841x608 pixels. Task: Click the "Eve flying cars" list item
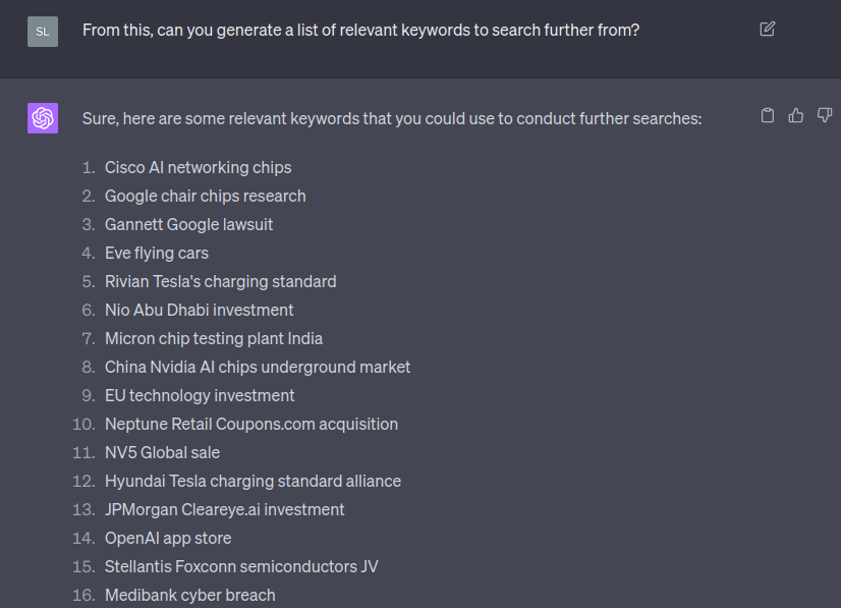coord(157,253)
